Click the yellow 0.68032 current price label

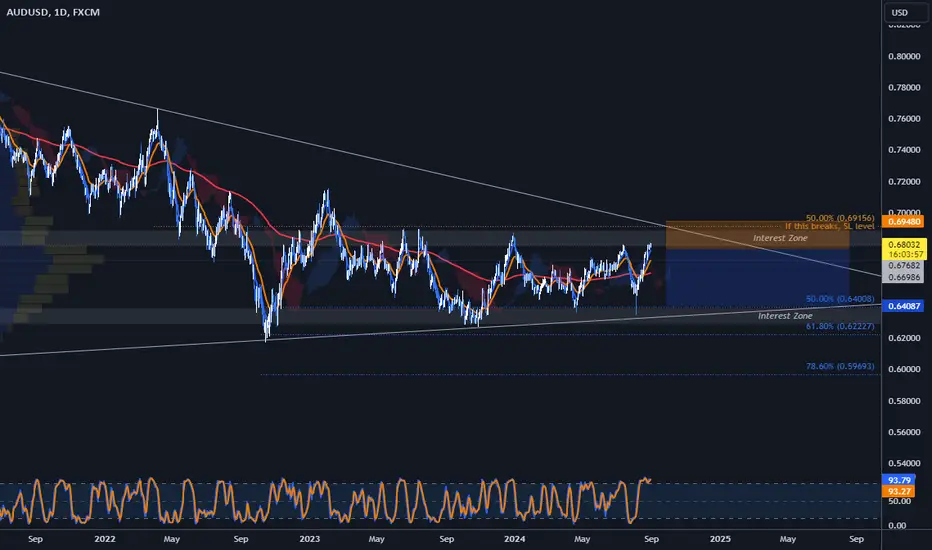click(x=903, y=244)
